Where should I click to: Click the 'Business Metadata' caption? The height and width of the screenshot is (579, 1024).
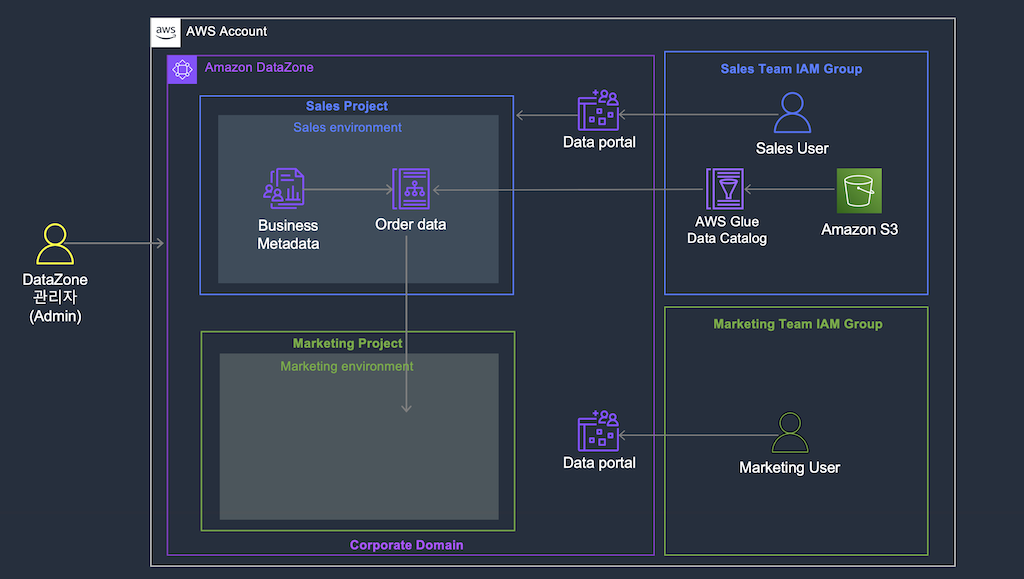tap(288, 234)
